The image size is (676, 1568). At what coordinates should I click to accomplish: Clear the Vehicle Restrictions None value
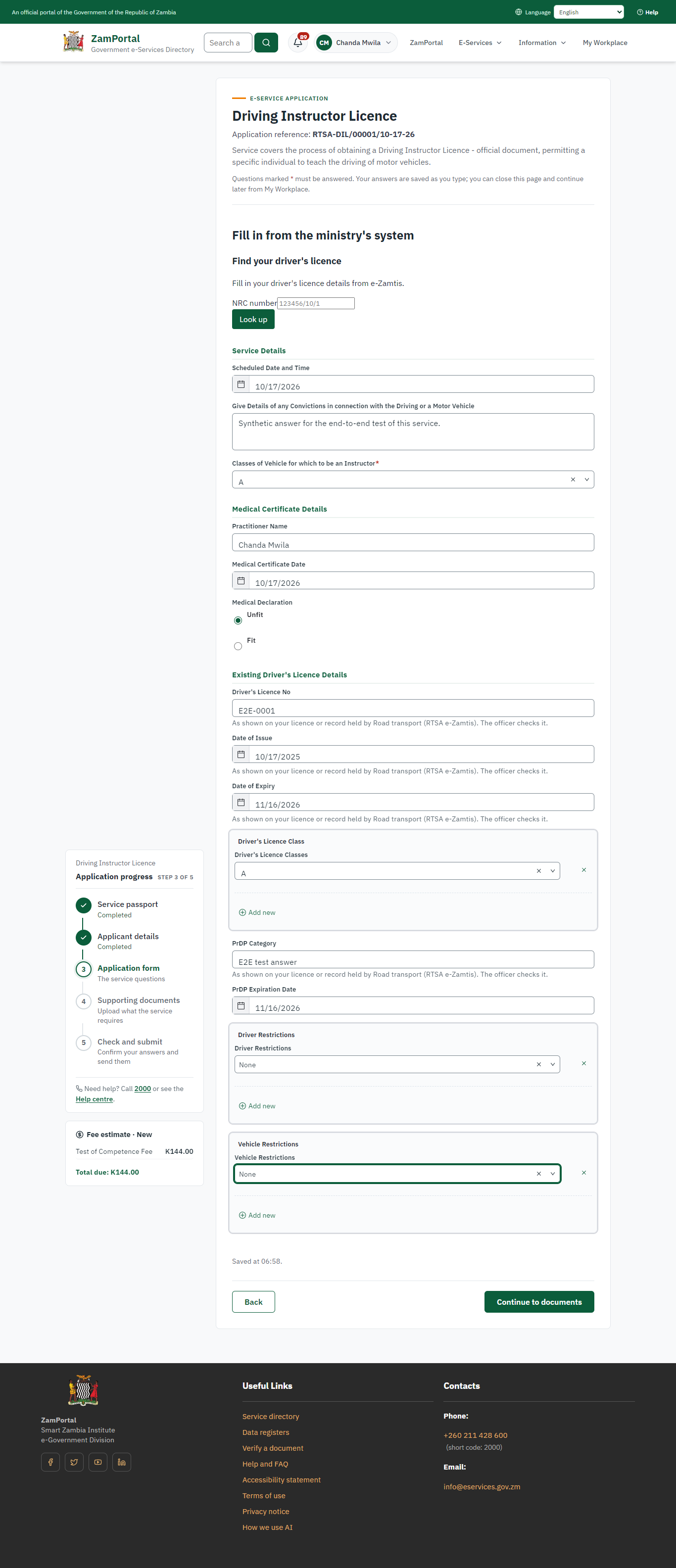coord(538,1174)
